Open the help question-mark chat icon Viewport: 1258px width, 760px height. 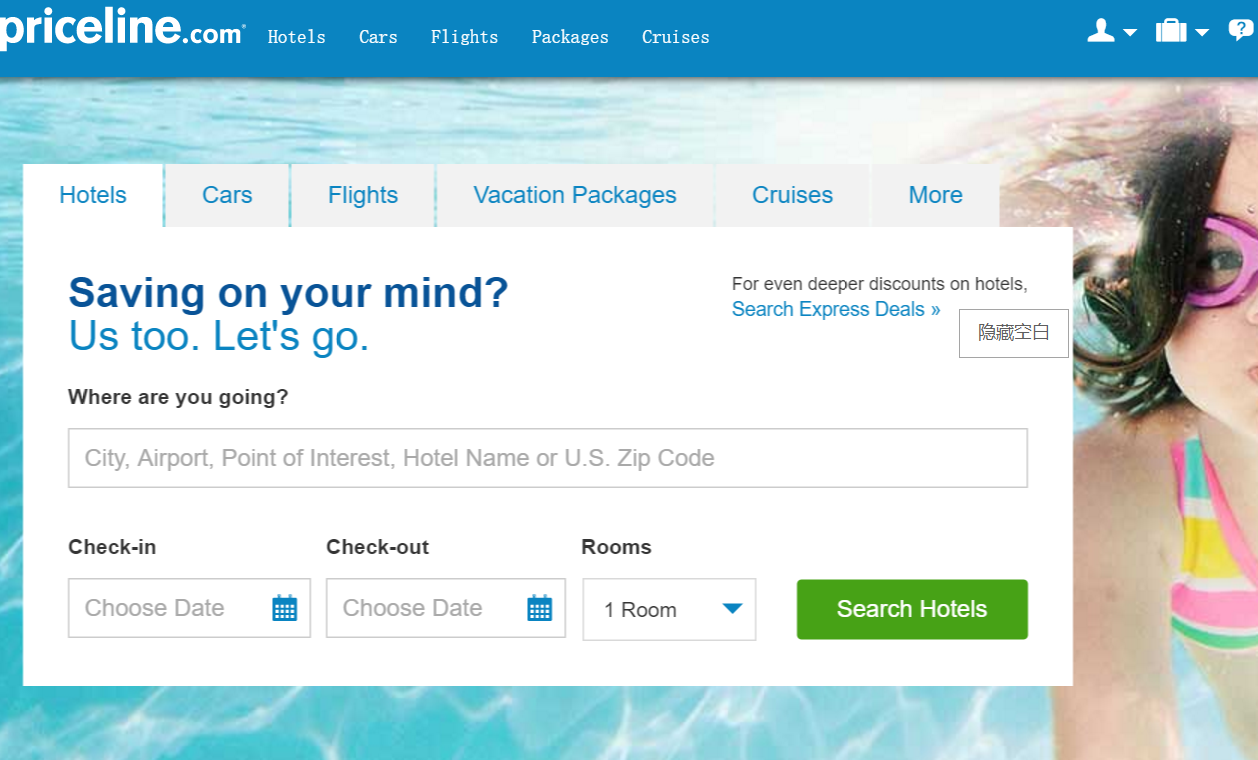click(1241, 31)
